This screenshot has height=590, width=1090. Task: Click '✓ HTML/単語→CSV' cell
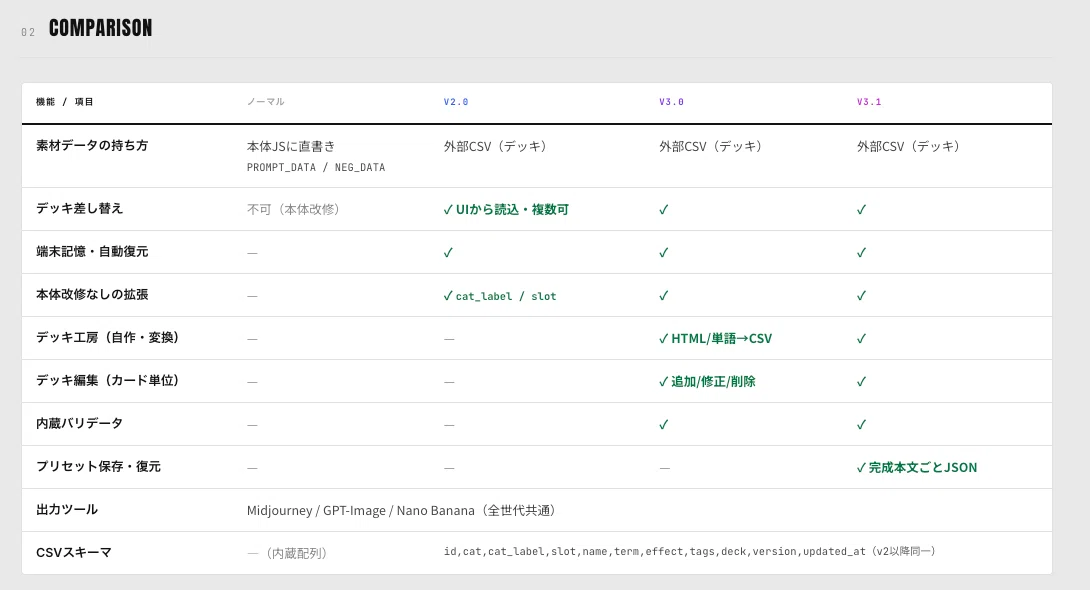[715, 338]
